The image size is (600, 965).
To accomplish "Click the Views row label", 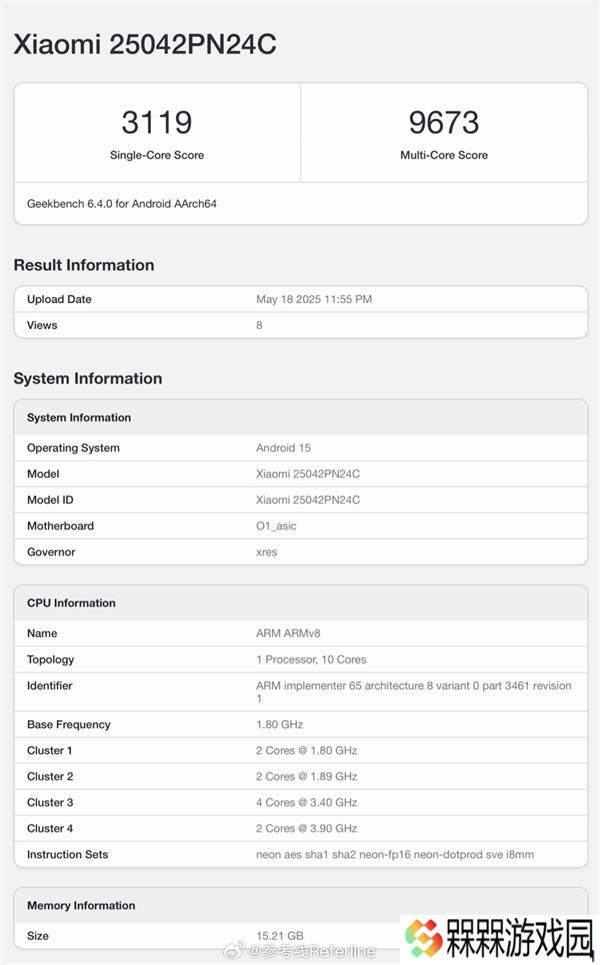I will 42,325.
